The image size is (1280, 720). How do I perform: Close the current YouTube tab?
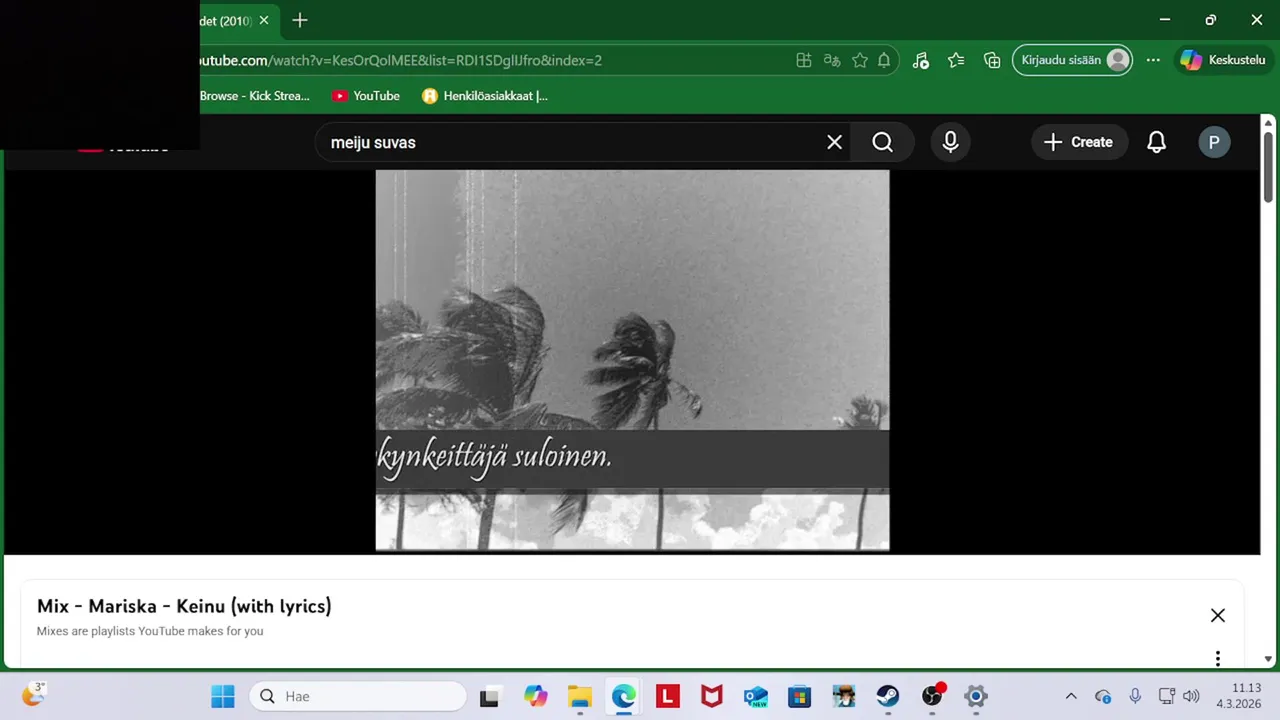[264, 20]
